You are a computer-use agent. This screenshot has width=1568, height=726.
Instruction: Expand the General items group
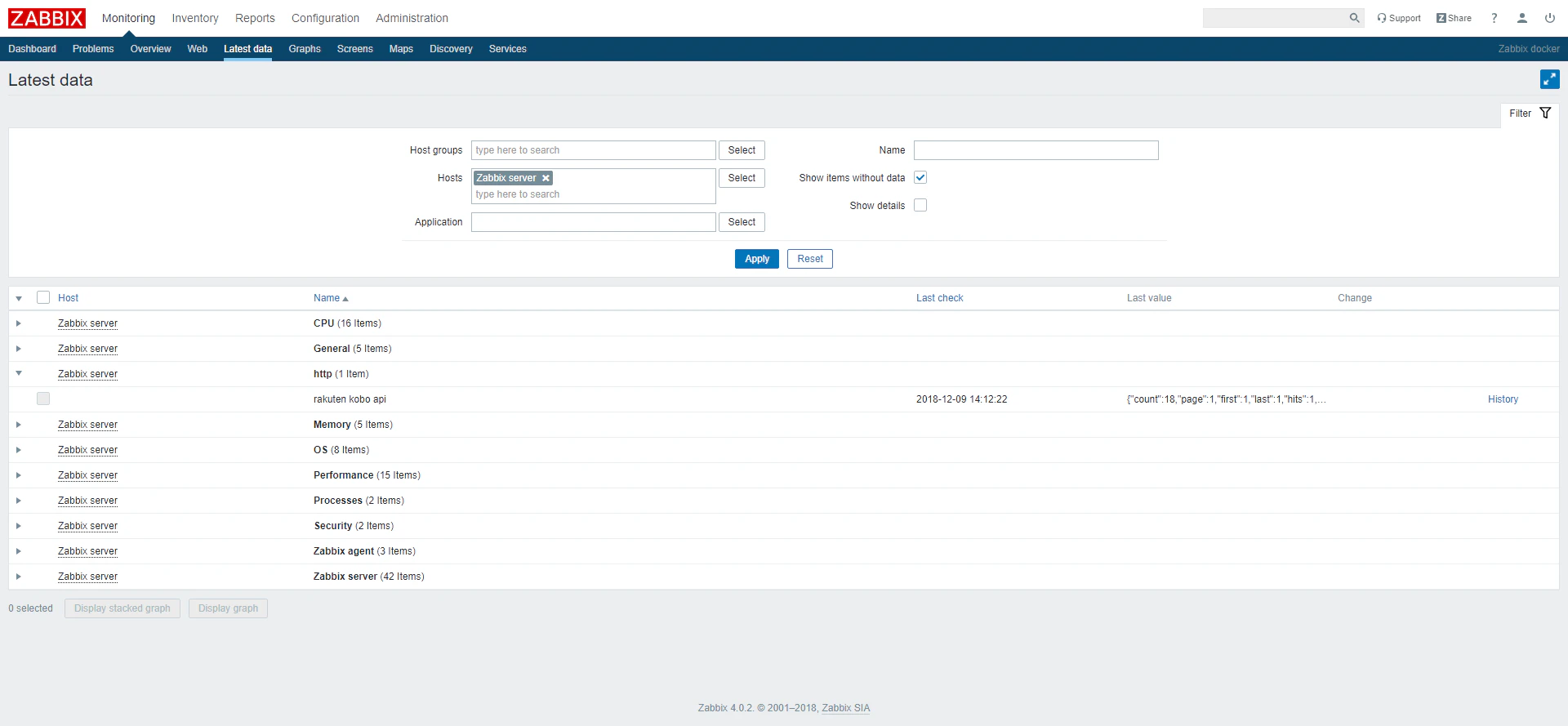pyautogui.click(x=19, y=349)
